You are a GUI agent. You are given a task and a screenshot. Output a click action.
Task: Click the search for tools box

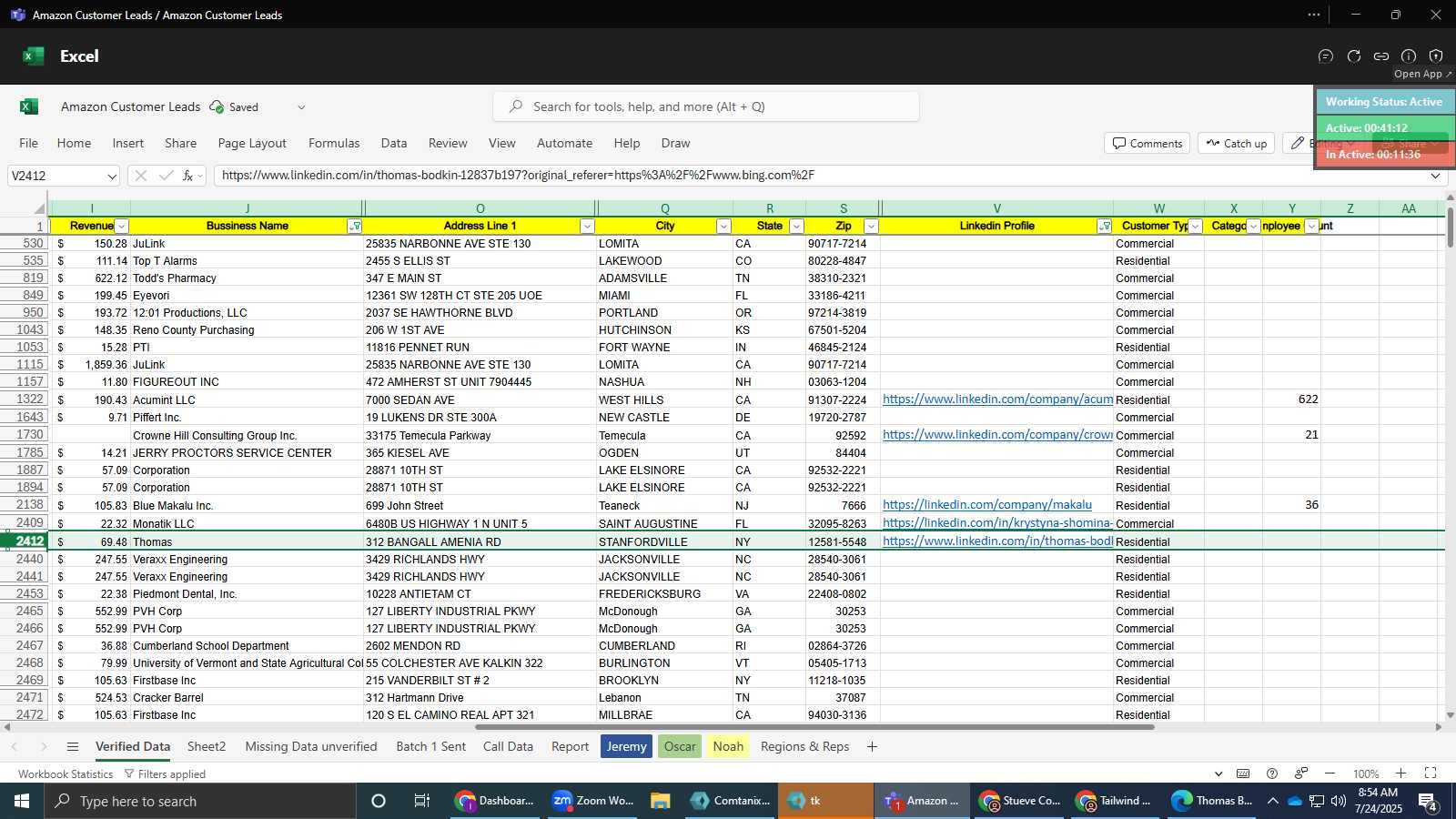706,106
